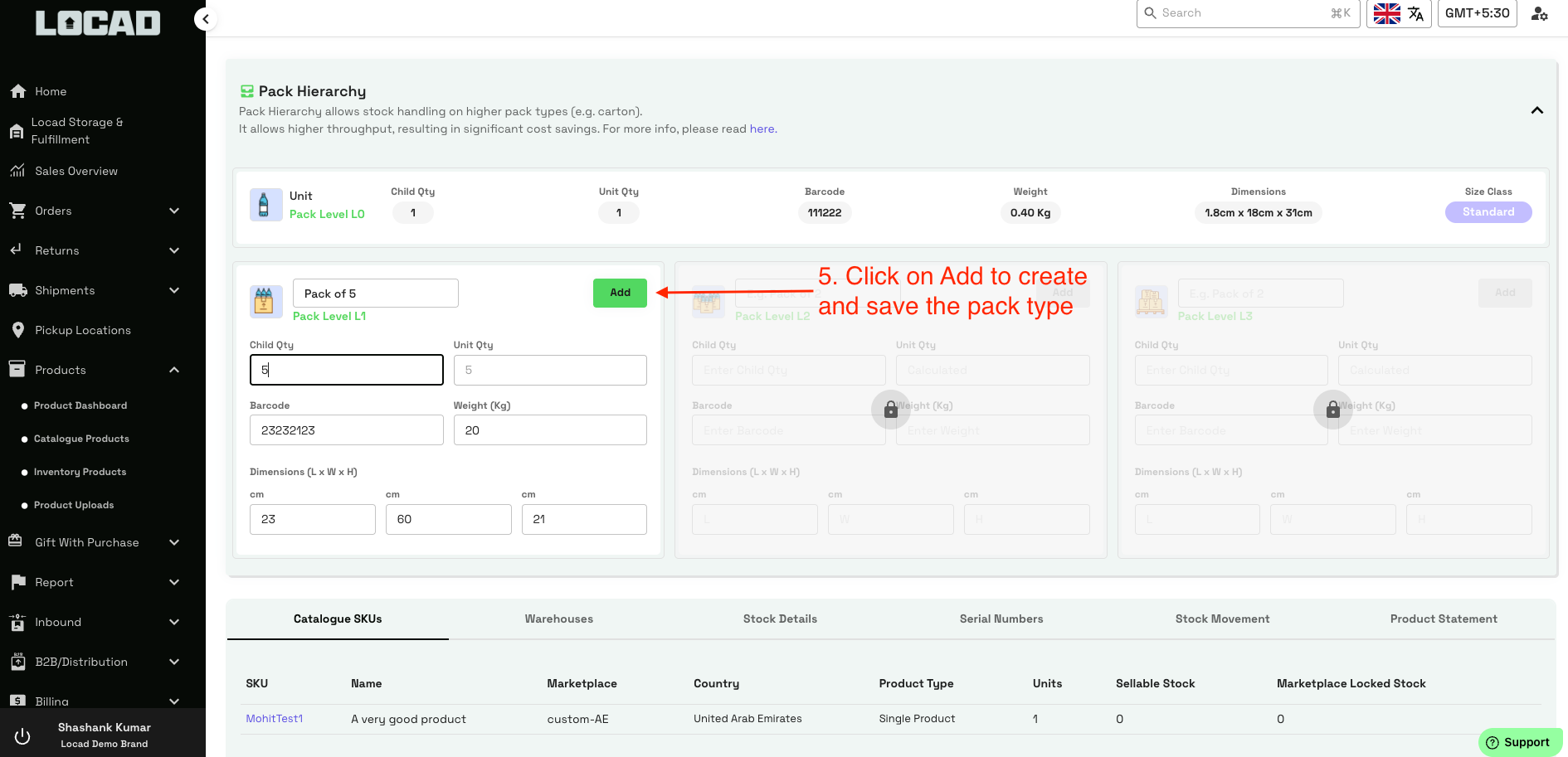Switch to the Warehouses tab
The image size is (1568, 757).
pyautogui.click(x=559, y=619)
